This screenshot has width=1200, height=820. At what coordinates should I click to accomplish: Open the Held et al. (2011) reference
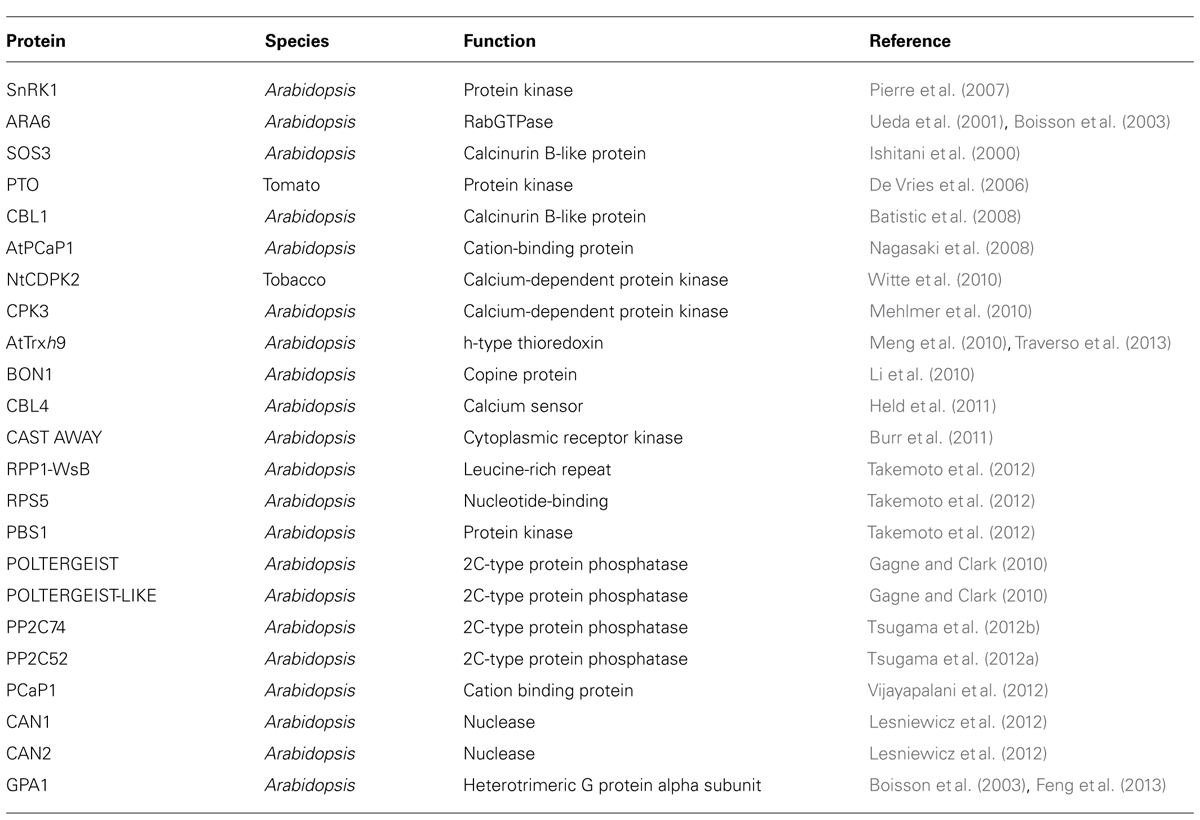point(927,406)
